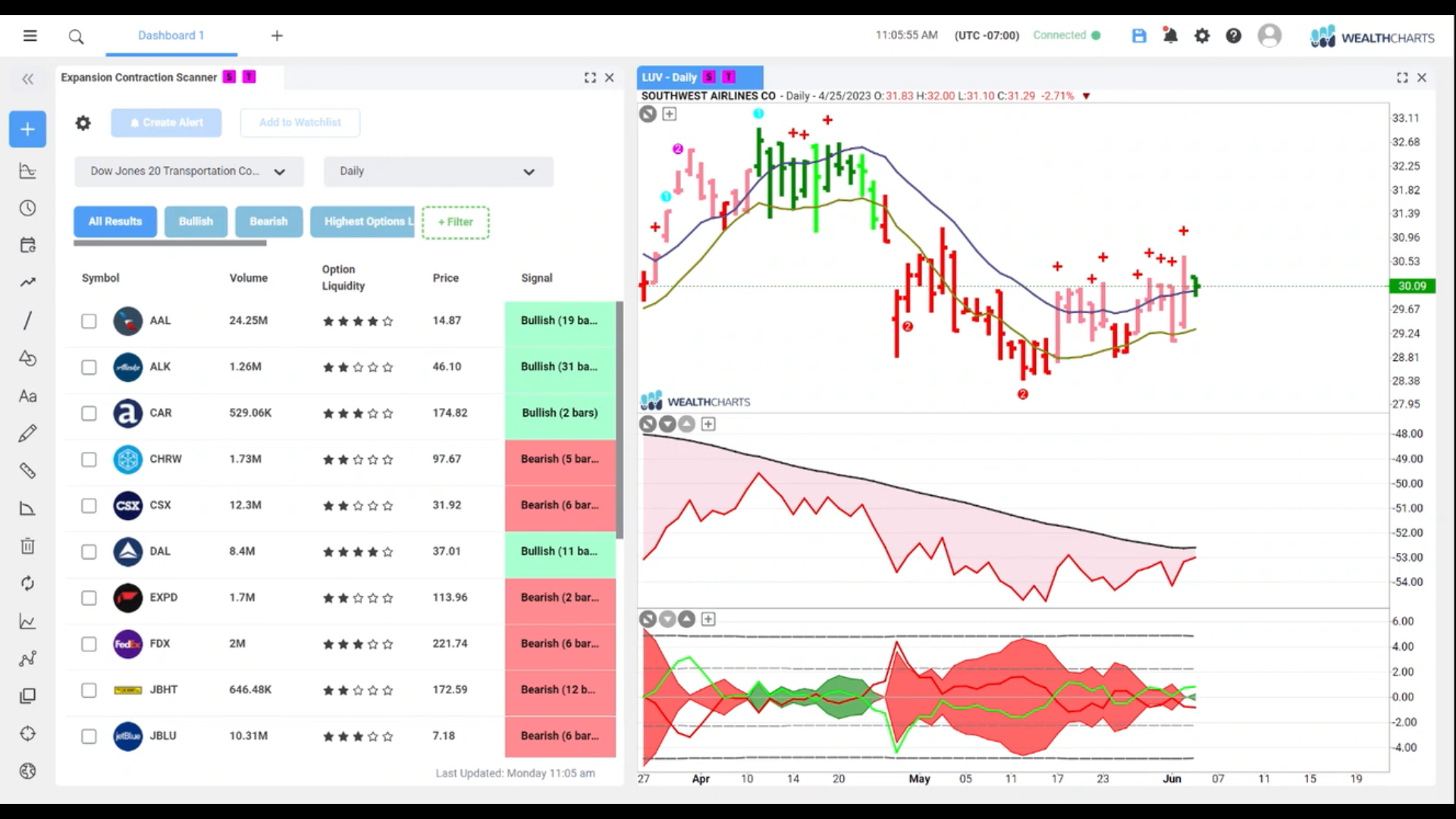Check the FDX row checkbox

click(x=89, y=644)
